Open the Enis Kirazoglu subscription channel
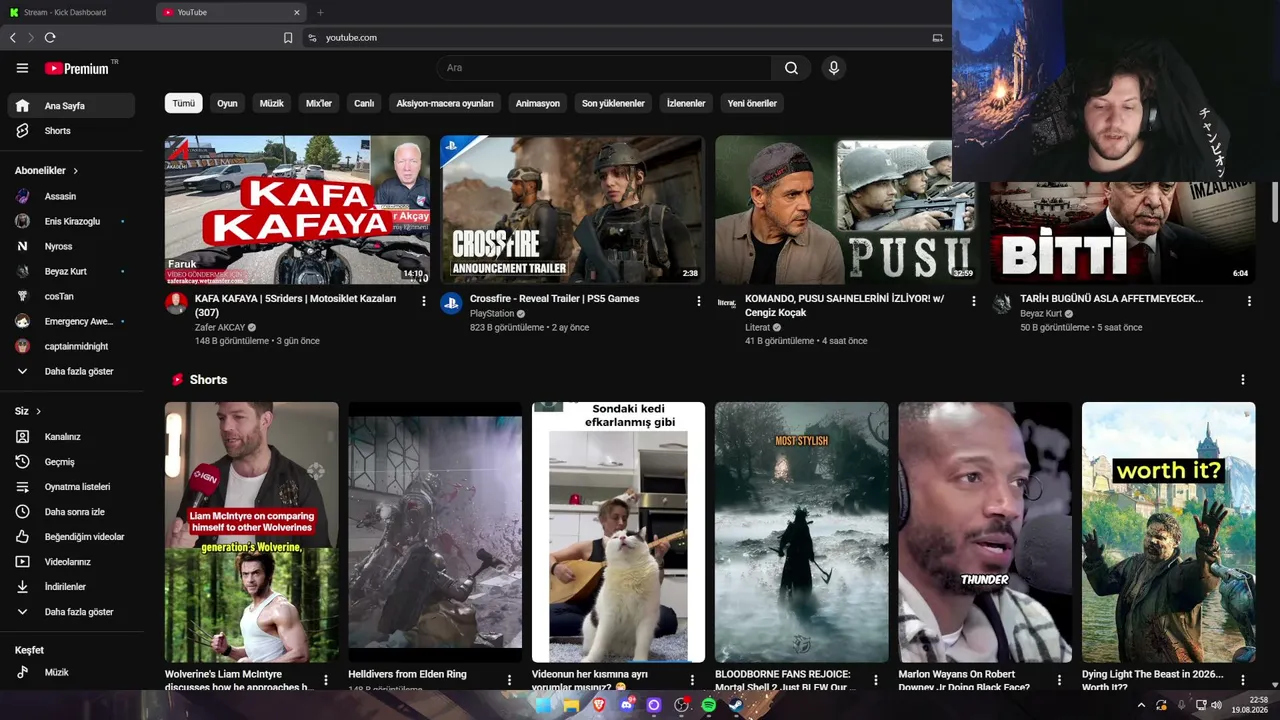Viewport: 1280px width, 720px height. click(x=71, y=221)
